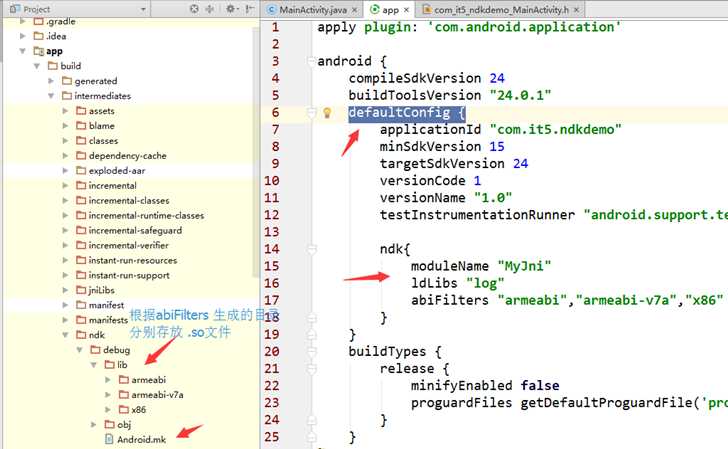
Task: Collapse the build folder arrow
Action: [x=37, y=66]
